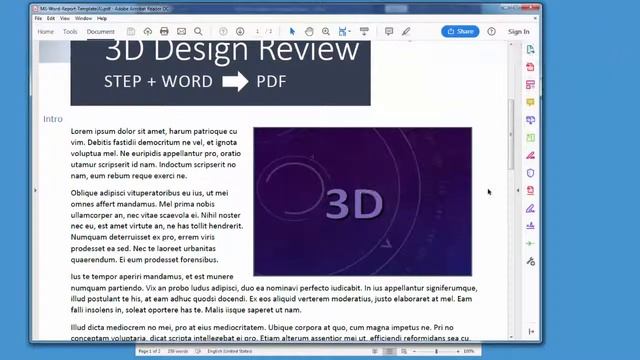Open the green Send for review arrow tool
This screenshot has width=640, height=360.
530,243
